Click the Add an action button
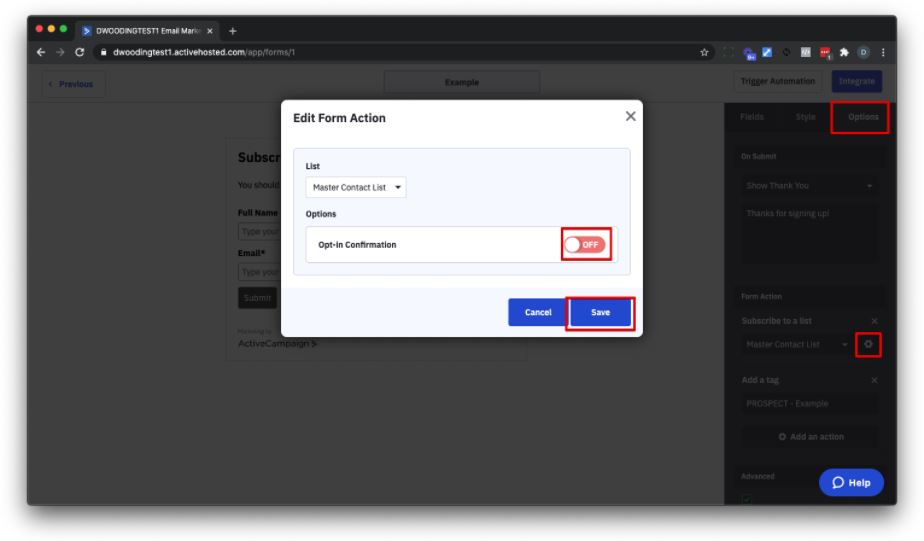This screenshot has width=924, height=541. 811,437
